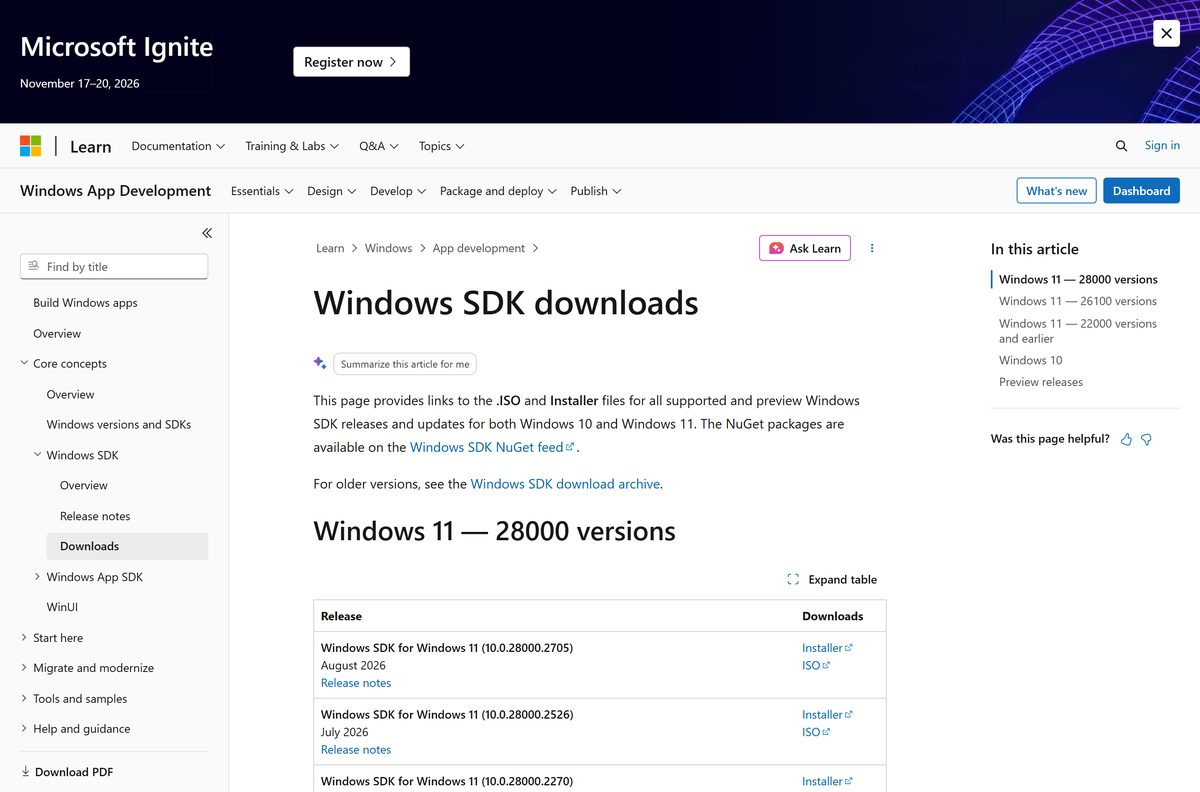Viewport: 1200px width, 792px height.
Task: Open the Q&A dropdown menu
Action: click(x=379, y=146)
